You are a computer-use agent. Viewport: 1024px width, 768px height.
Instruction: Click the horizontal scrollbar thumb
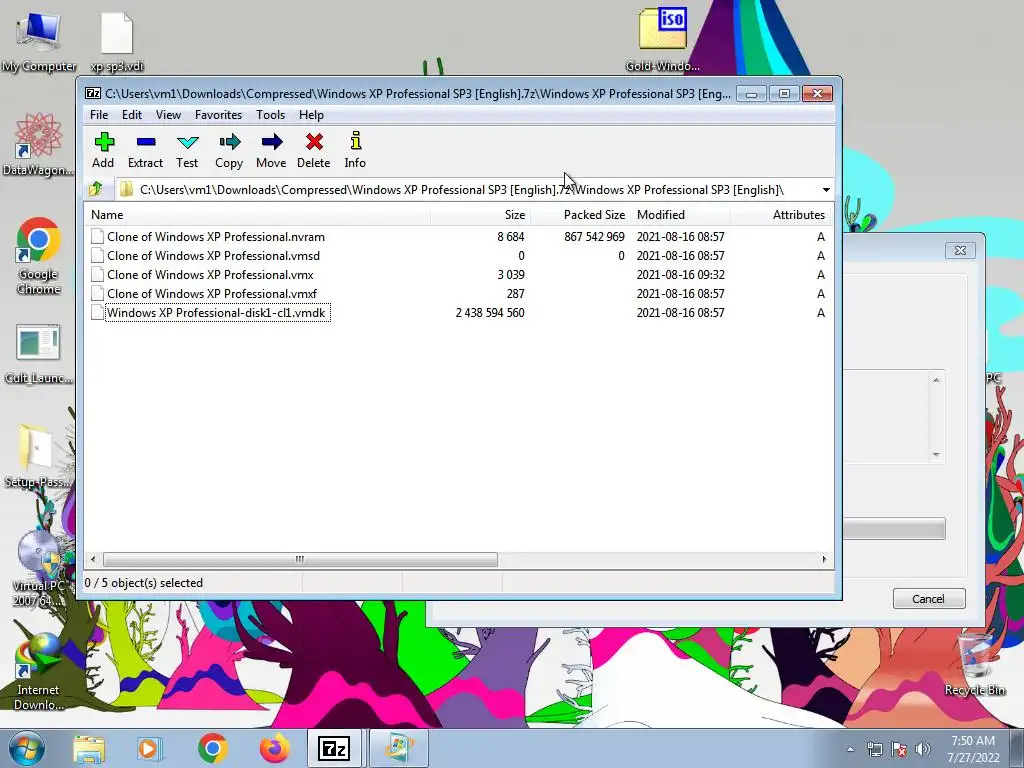(x=300, y=560)
